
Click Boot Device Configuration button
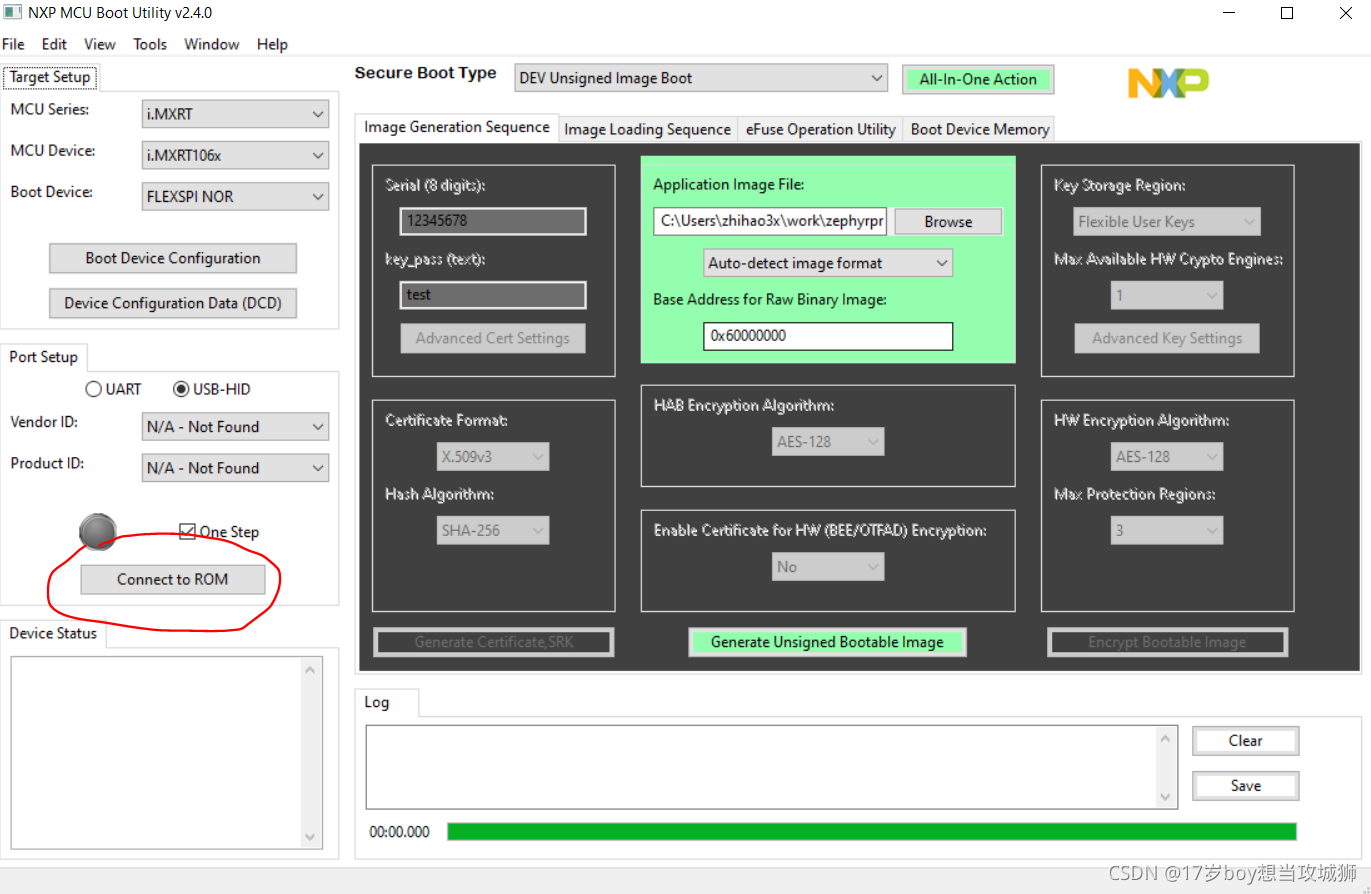coord(173,258)
